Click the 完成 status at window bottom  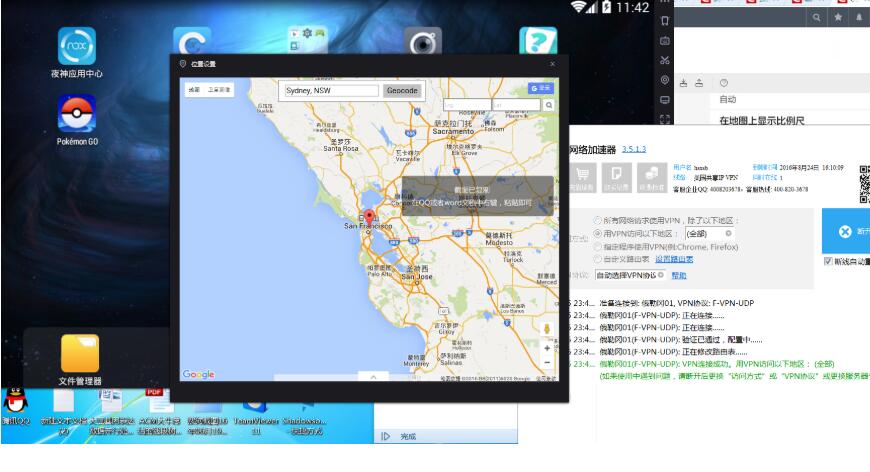coord(408,437)
